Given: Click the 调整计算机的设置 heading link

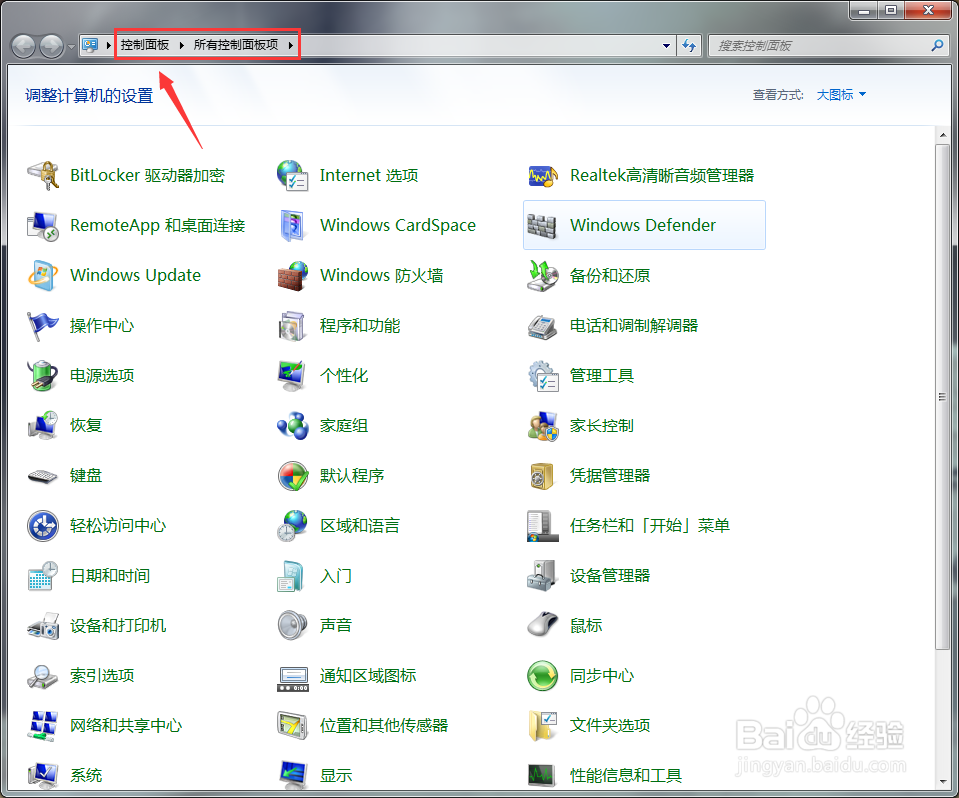Looking at the screenshot, I should [x=85, y=96].
